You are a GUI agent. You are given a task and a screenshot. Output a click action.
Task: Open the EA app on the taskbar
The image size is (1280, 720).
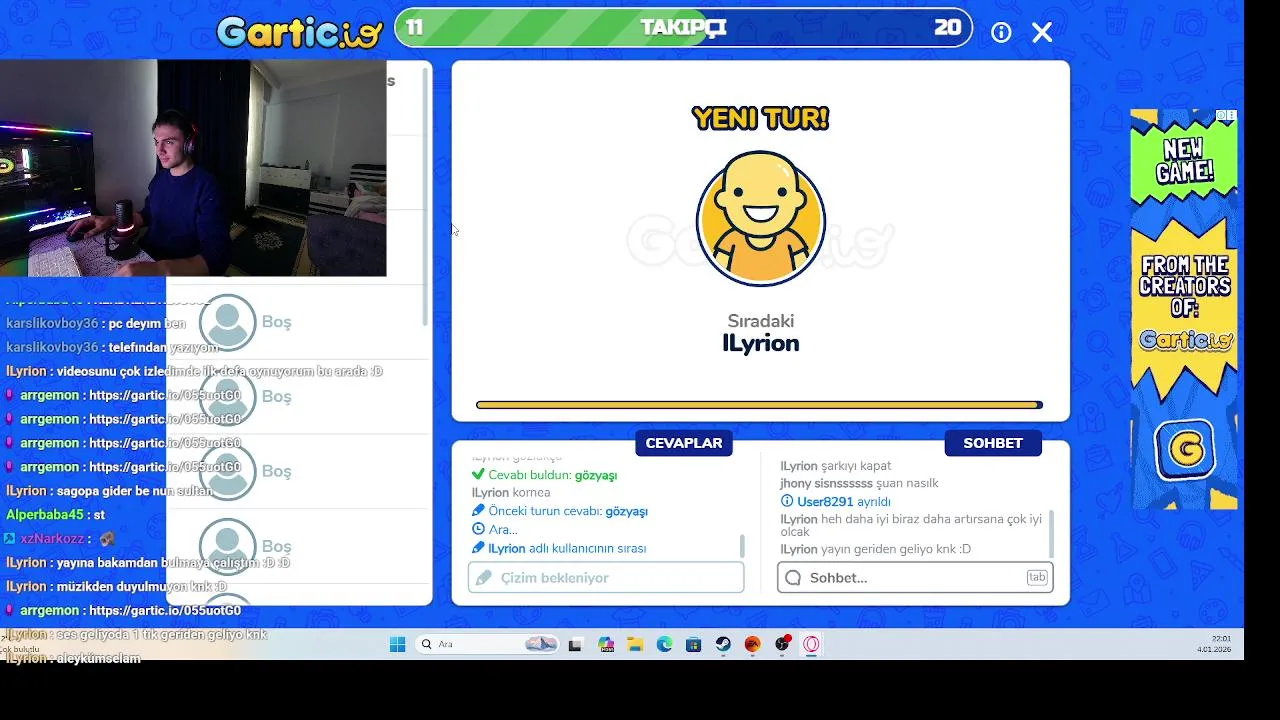[752, 645]
